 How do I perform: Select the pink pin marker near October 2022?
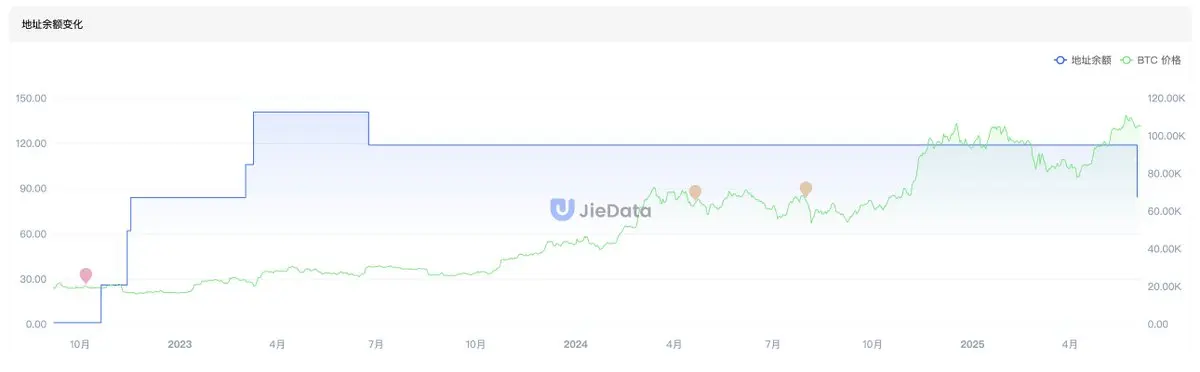[86, 275]
